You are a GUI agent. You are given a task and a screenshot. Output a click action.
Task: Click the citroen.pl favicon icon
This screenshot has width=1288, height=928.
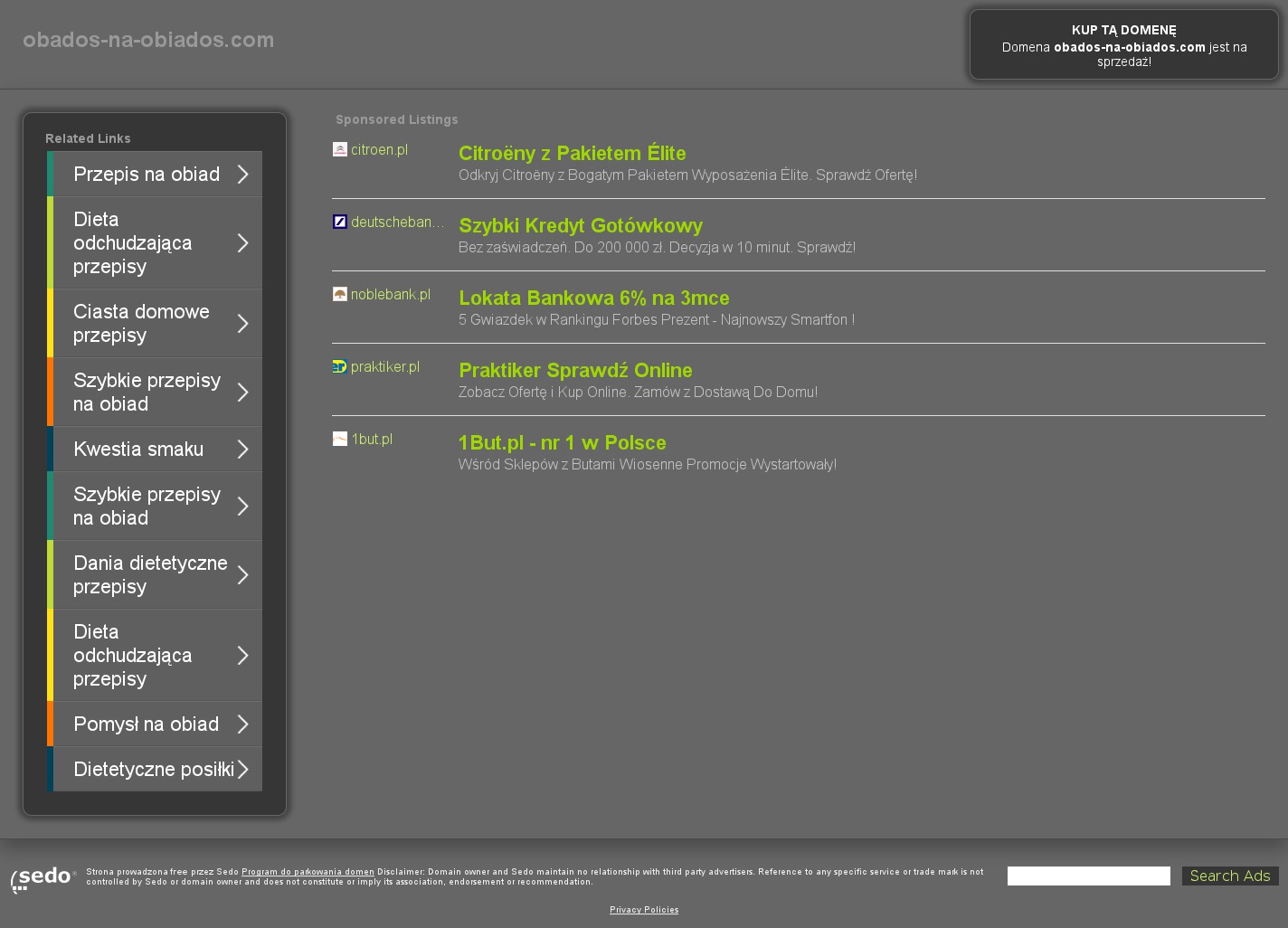point(340,149)
